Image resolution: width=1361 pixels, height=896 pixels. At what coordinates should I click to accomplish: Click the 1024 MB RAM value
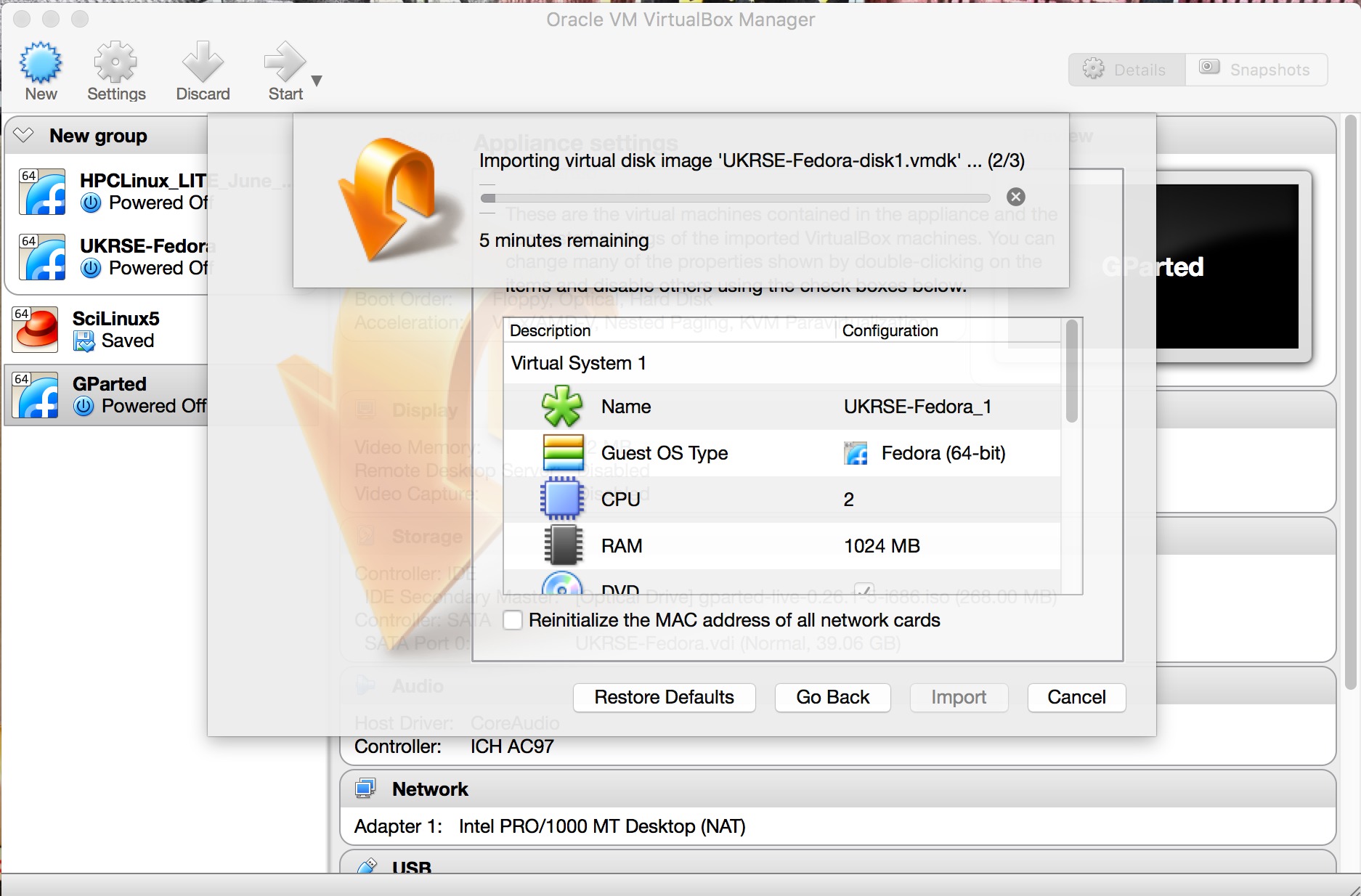click(x=882, y=546)
